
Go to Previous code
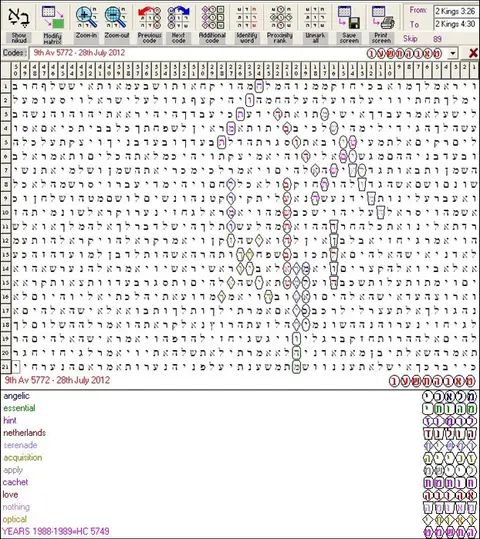149,24
